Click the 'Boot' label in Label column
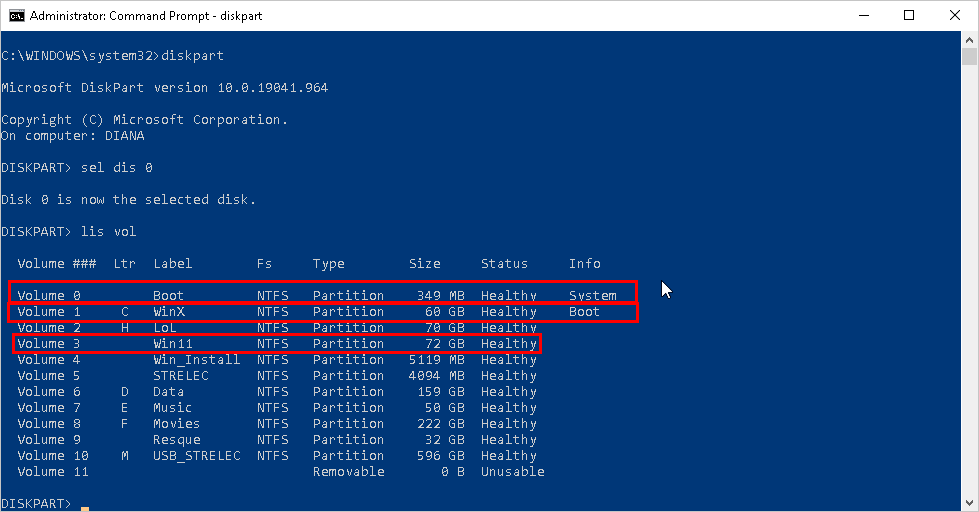 pyautogui.click(x=169, y=295)
